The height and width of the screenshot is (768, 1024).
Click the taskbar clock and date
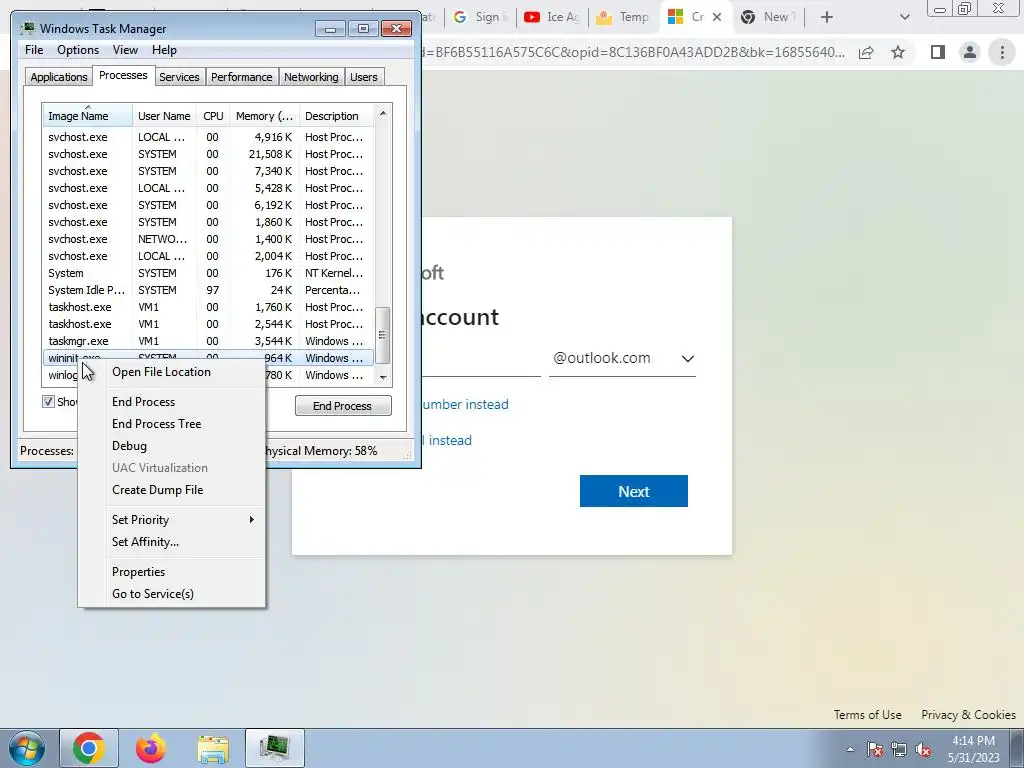pos(973,749)
